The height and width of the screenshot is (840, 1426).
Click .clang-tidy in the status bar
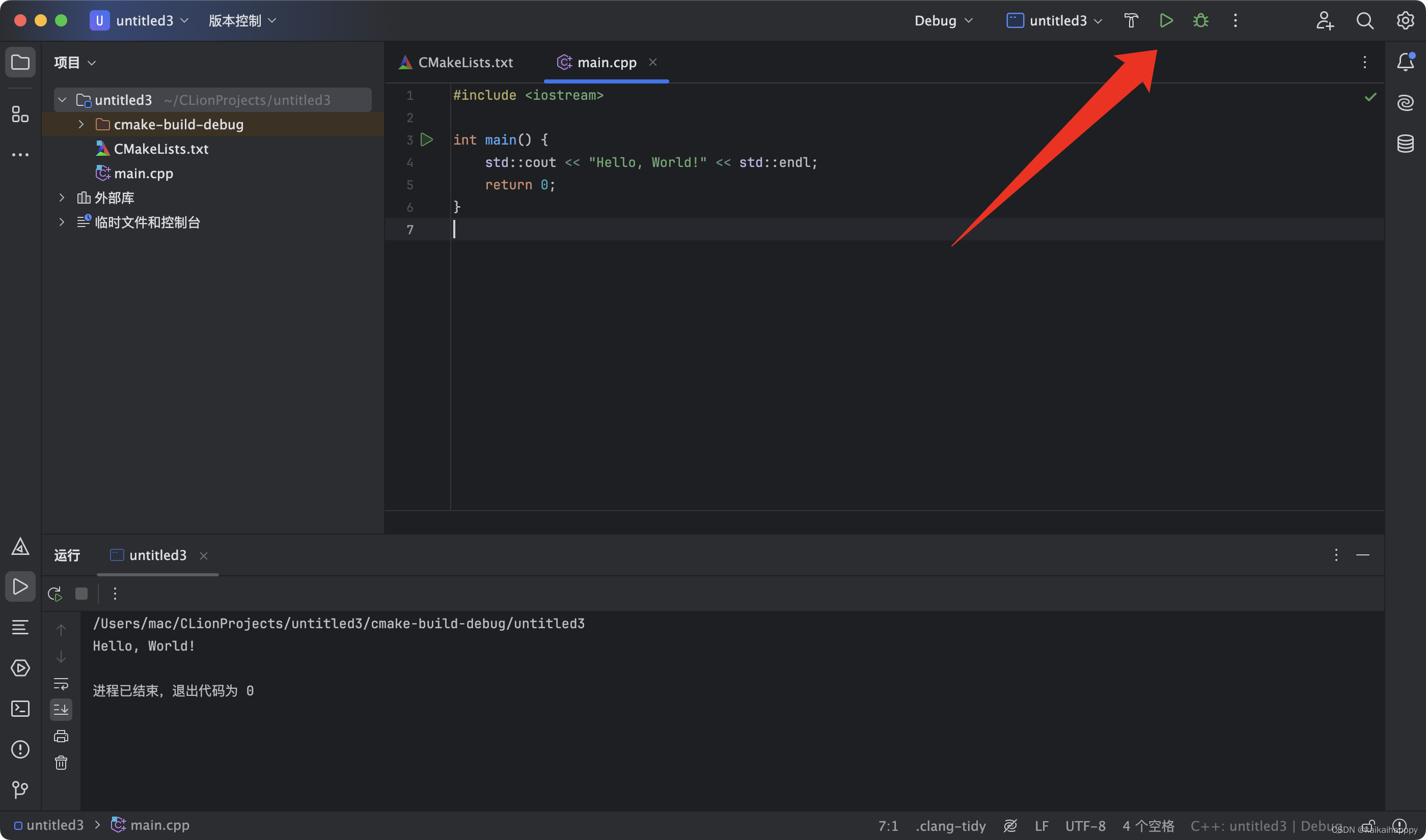950,826
